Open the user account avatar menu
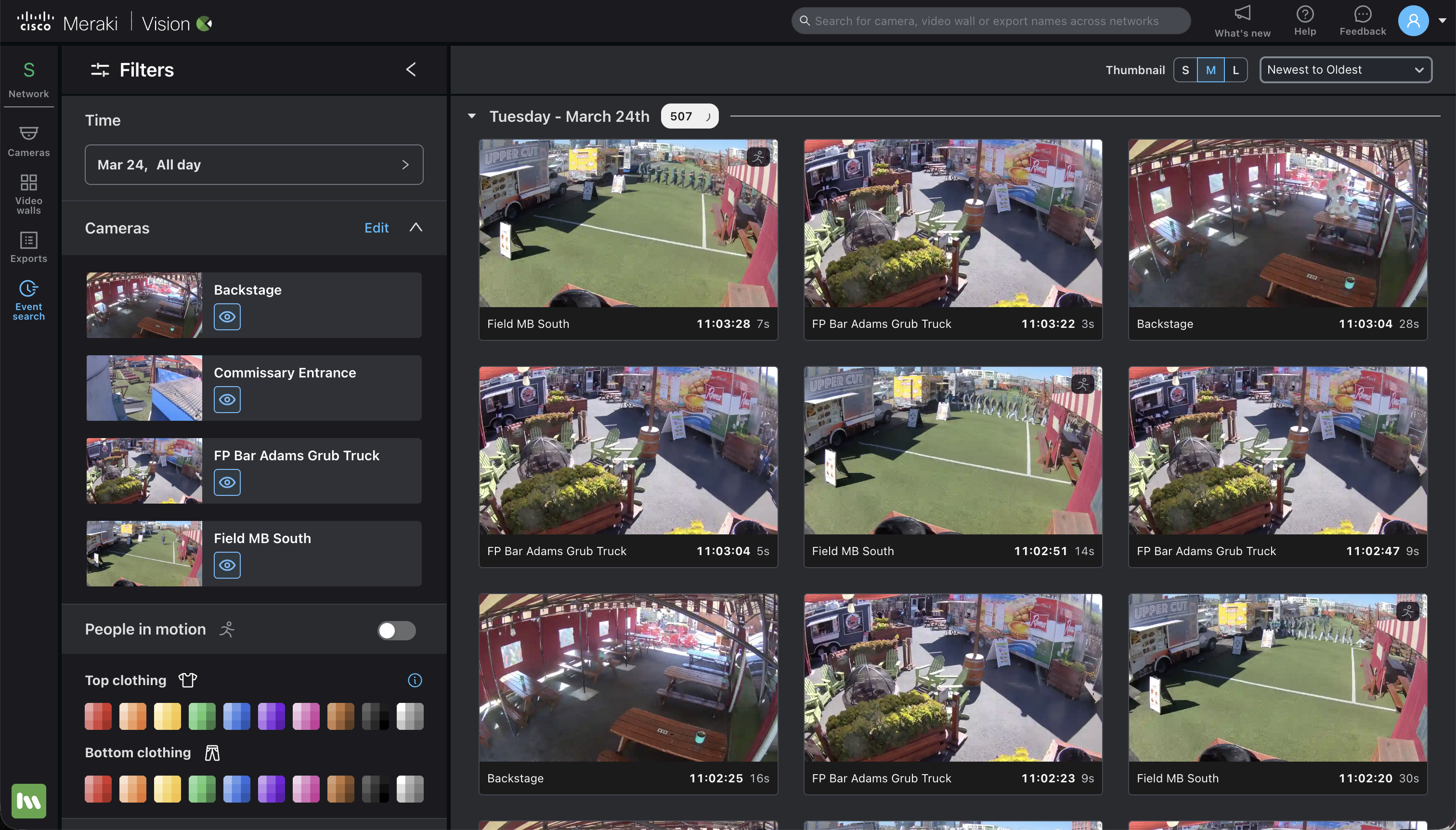1456x830 pixels. click(1413, 21)
